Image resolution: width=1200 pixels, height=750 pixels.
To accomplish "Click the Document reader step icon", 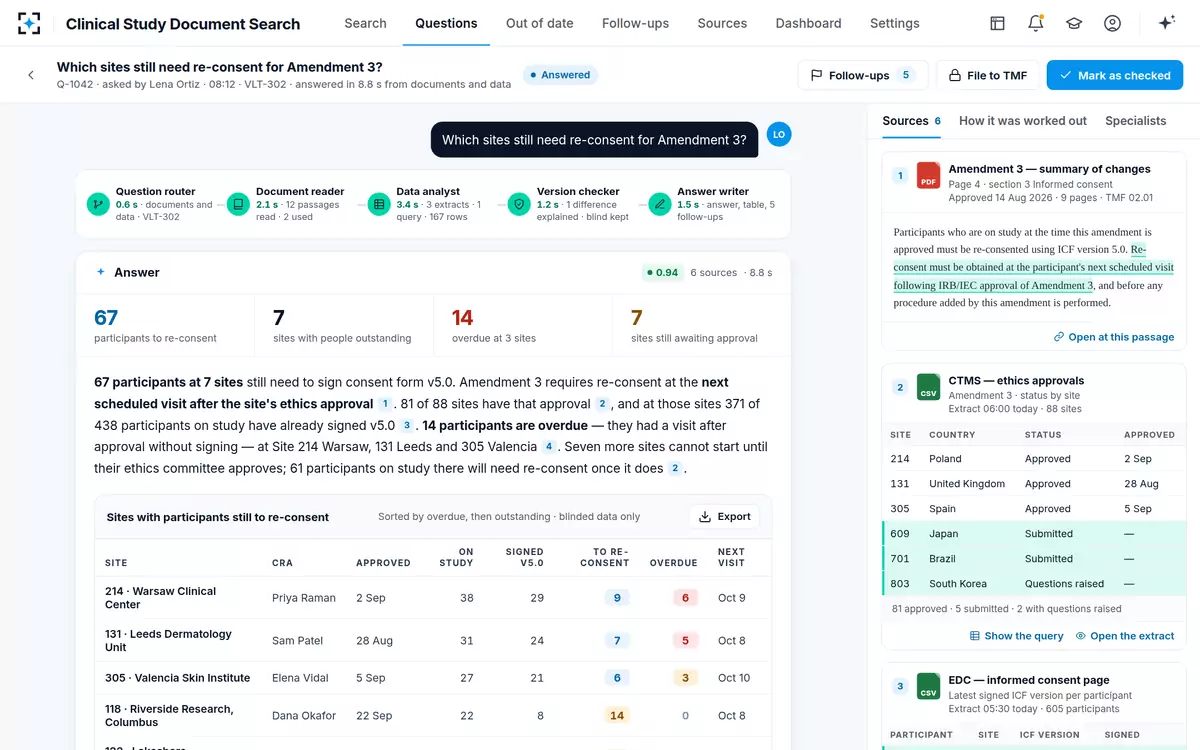I will click(238, 204).
